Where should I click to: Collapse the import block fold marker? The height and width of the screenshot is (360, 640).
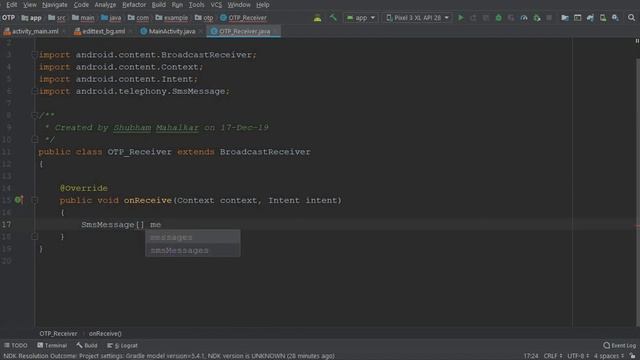35,55
